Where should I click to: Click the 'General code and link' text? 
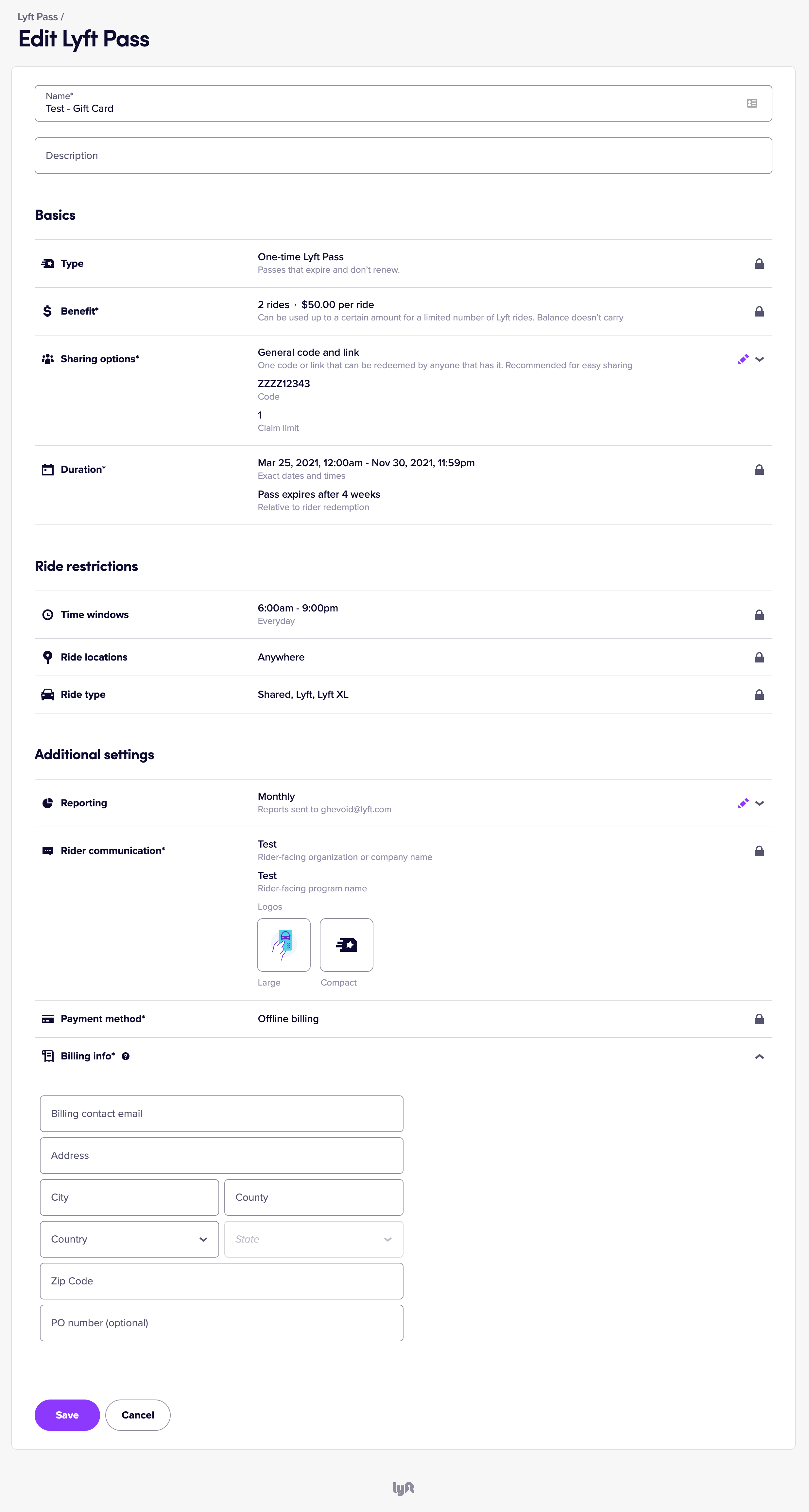click(x=308, y=352)
